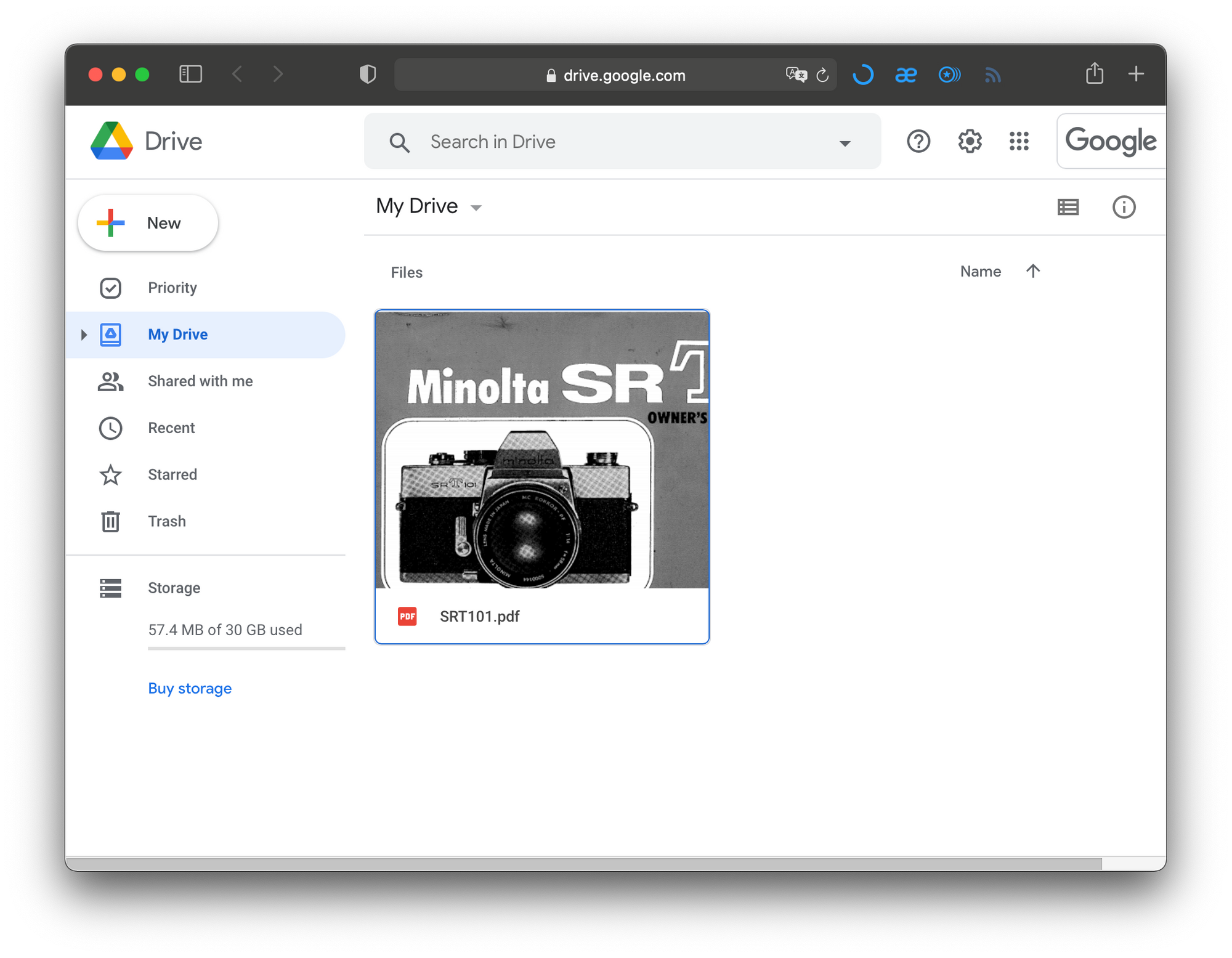Click the Files section heading
Screen dimensions: 1232x958
(407, 272)
